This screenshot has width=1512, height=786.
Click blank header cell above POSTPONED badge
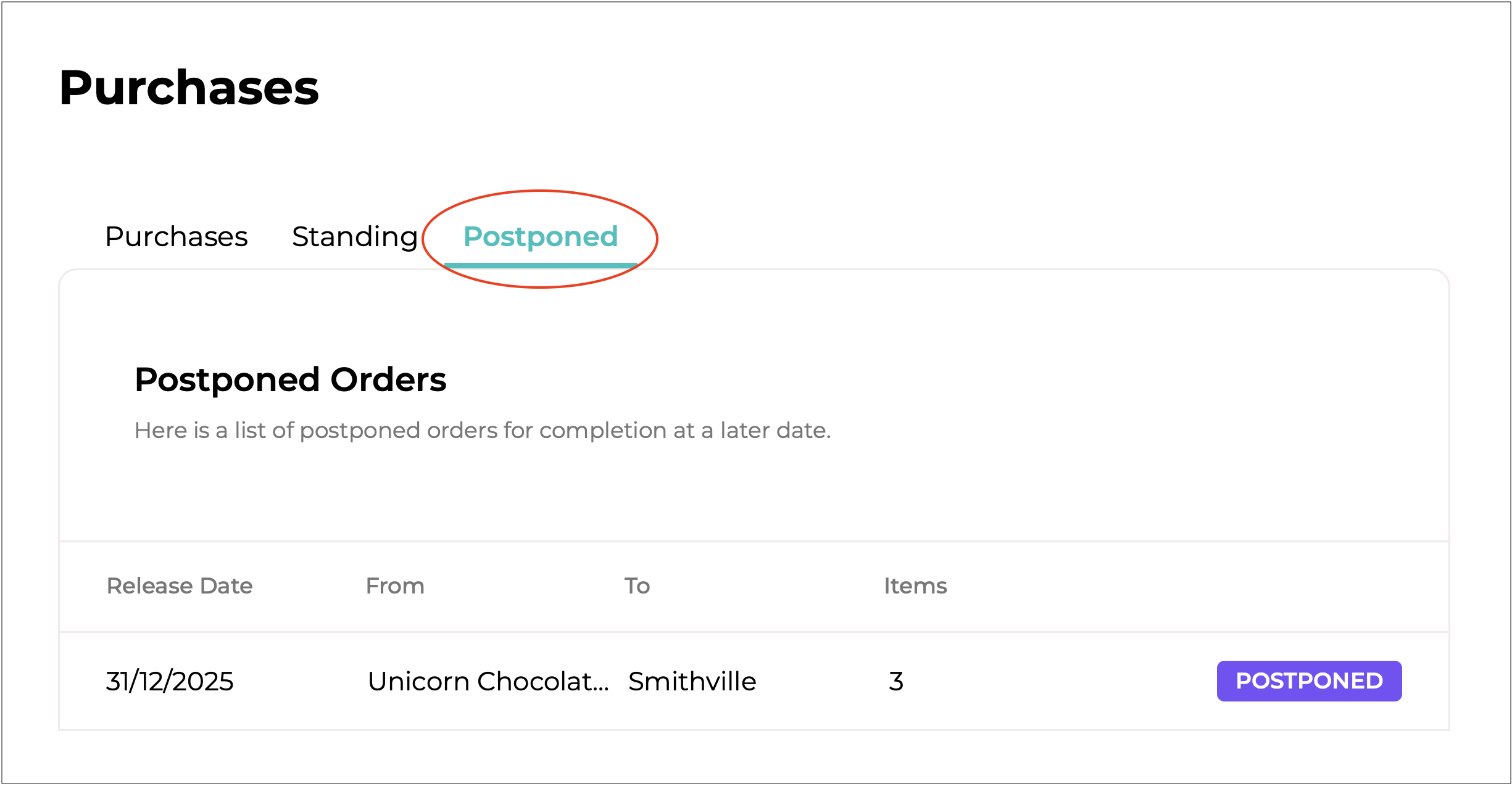(x=1308, y=586)
